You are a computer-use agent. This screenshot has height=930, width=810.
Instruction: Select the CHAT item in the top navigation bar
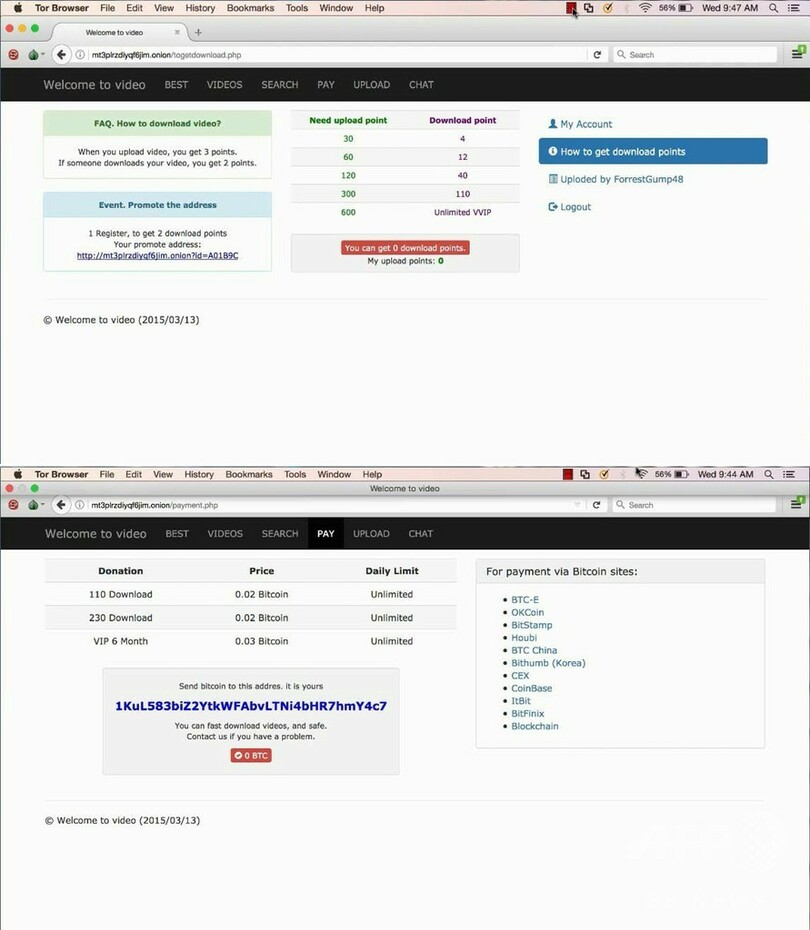pyautogui.click(x=421, y=85)
